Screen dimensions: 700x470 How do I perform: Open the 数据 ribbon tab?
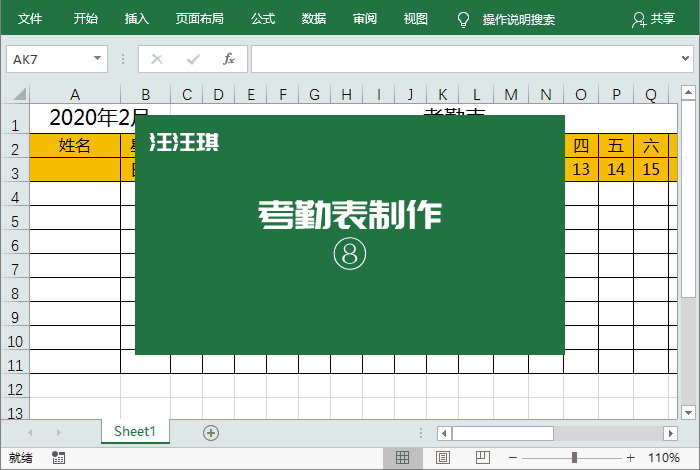(x=314, y=19)
